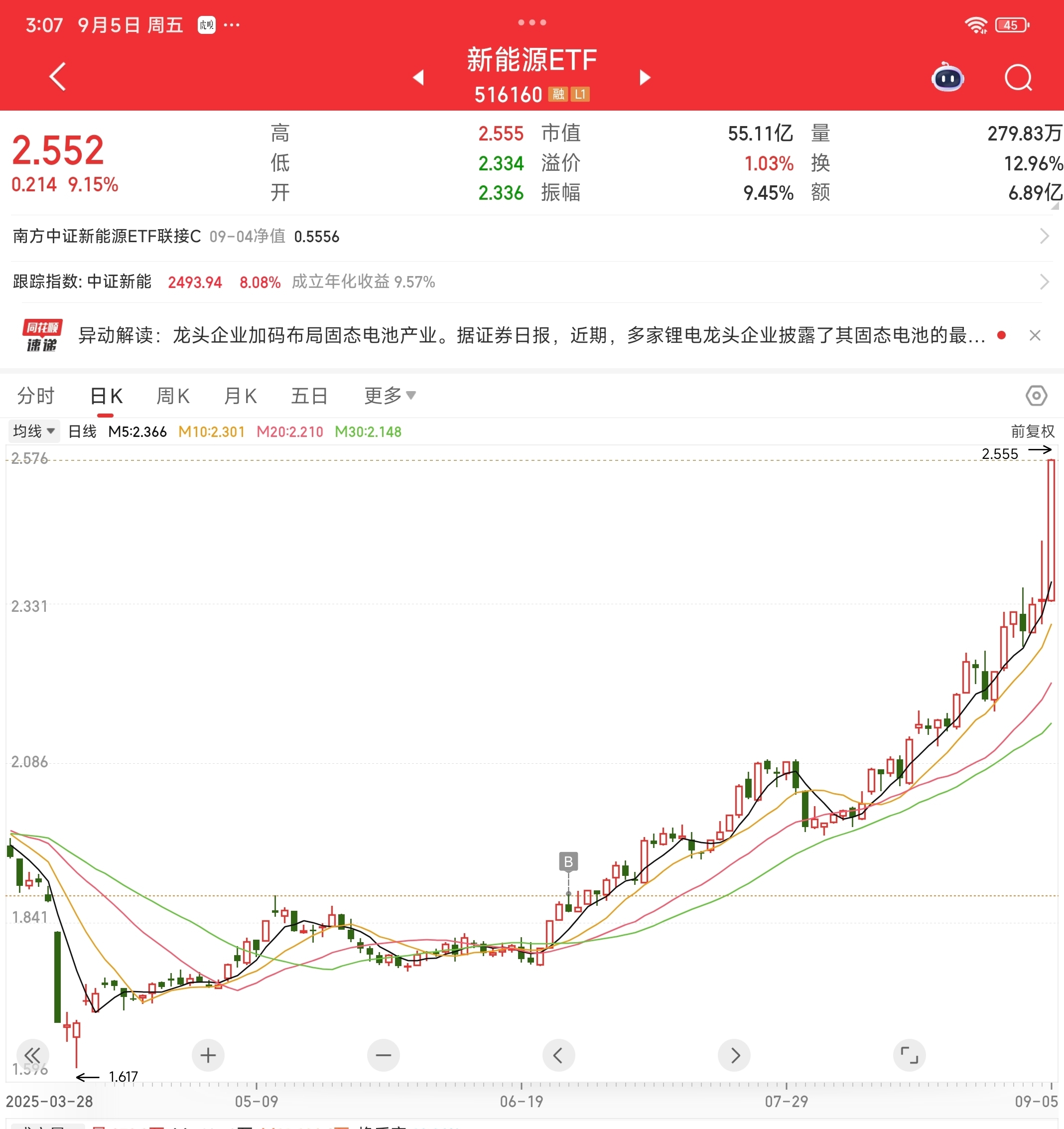Open stock search magnifier
The image size is (1064, 1129).
coord(1019,78)
